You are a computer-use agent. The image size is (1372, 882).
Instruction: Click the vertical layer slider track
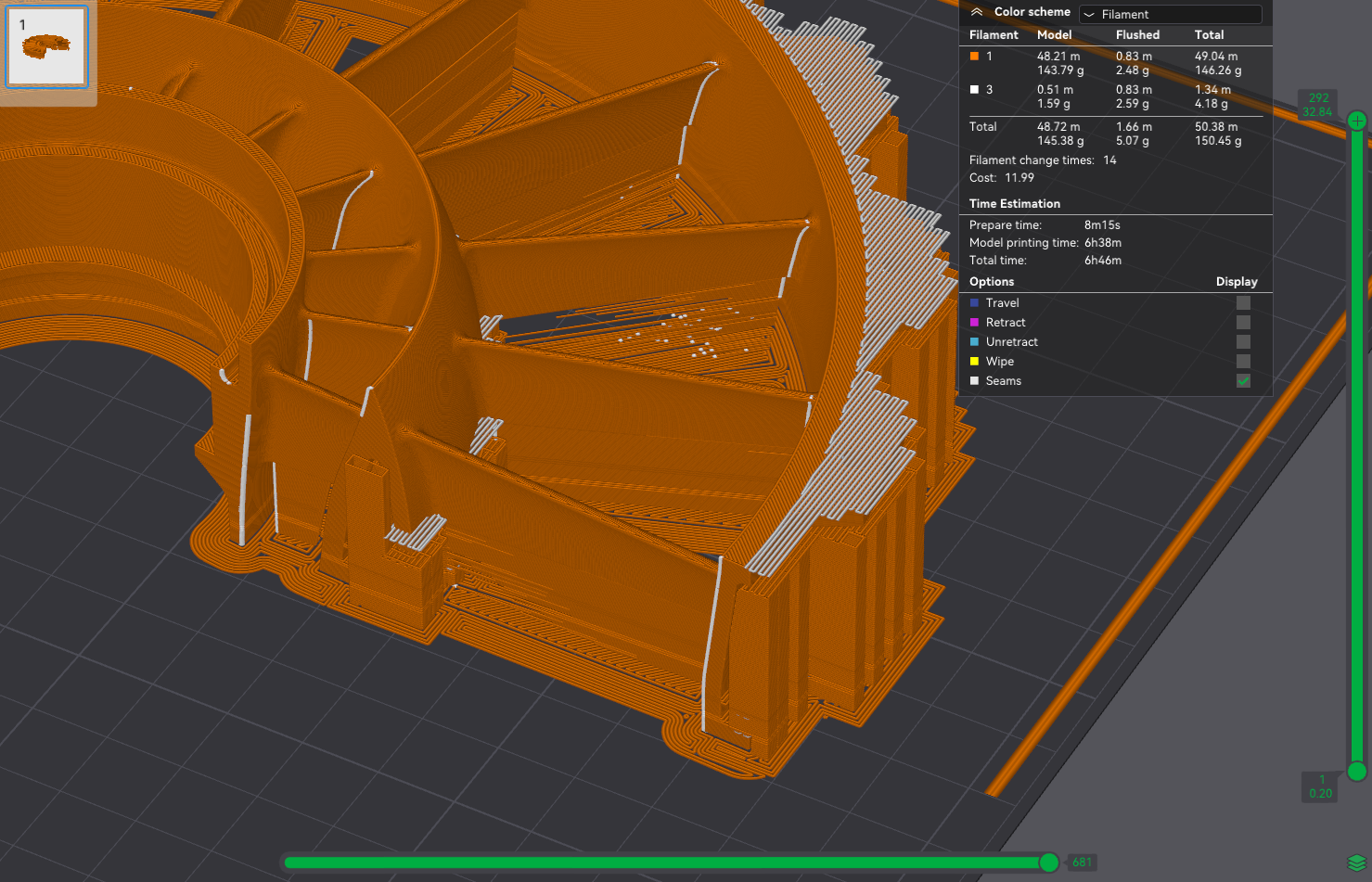[x=1357, y=446]
